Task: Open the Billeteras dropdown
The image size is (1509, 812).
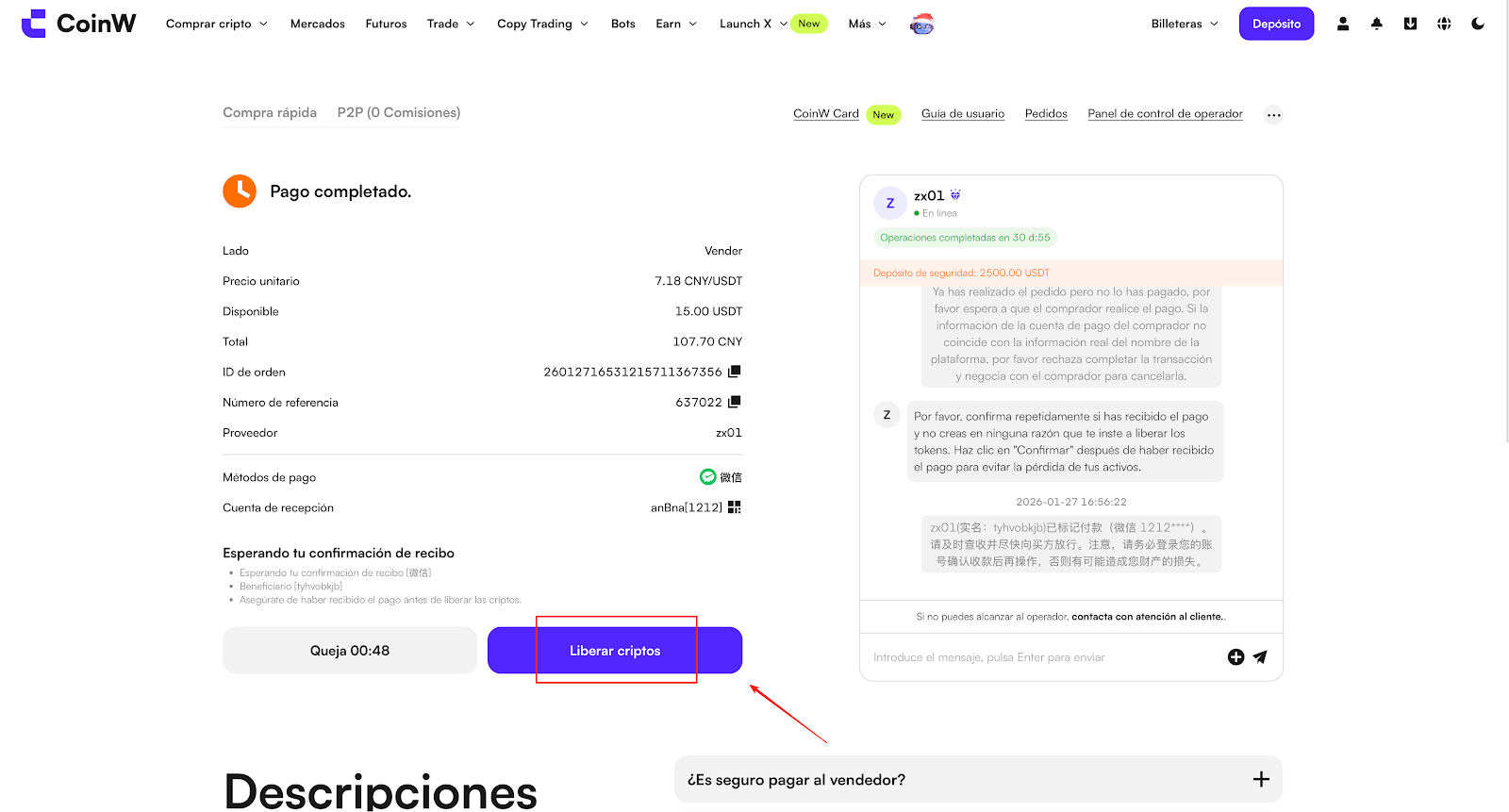Action: click(1184, 24)
